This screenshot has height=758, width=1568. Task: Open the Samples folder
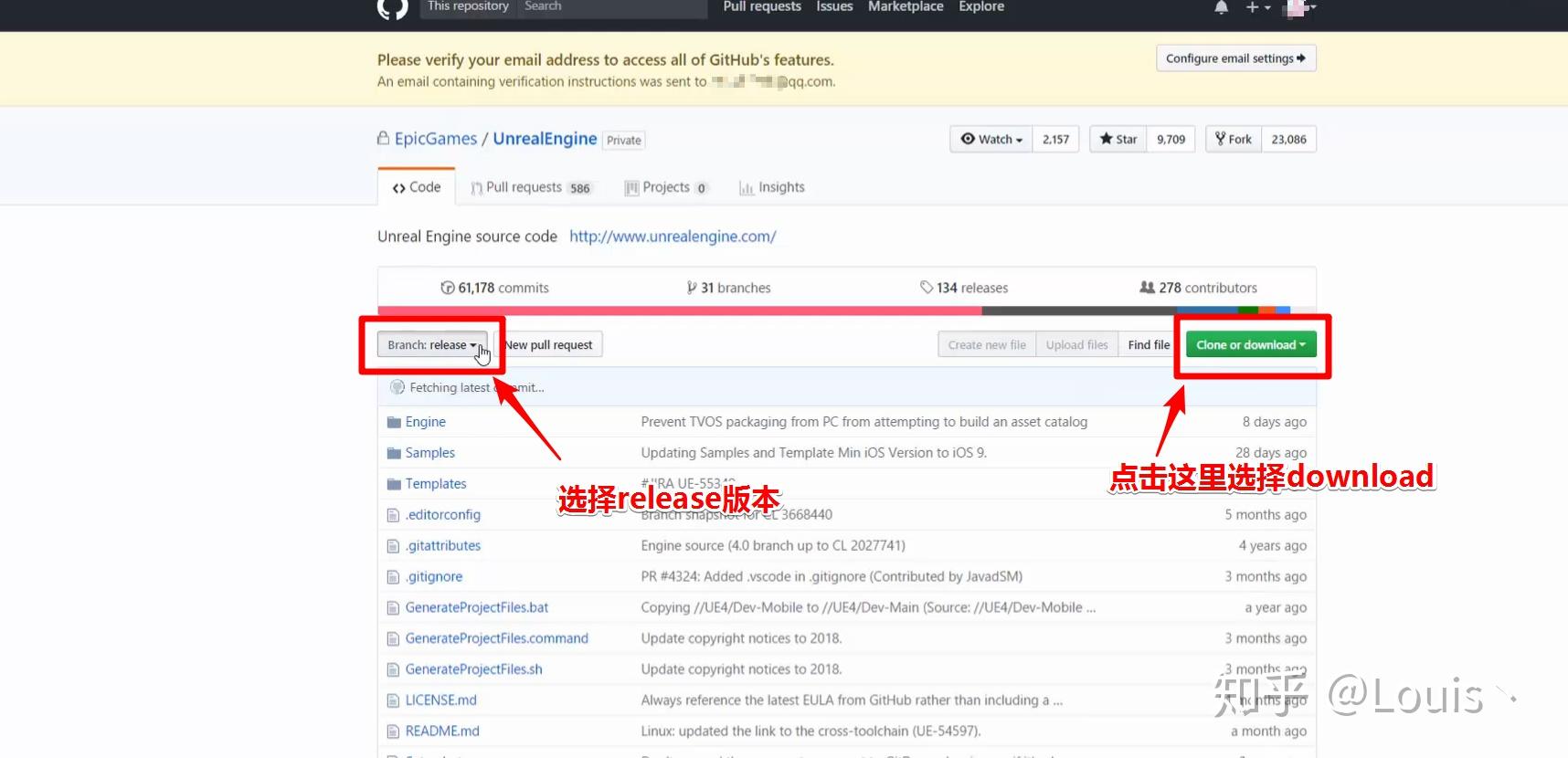click(430, 453)
